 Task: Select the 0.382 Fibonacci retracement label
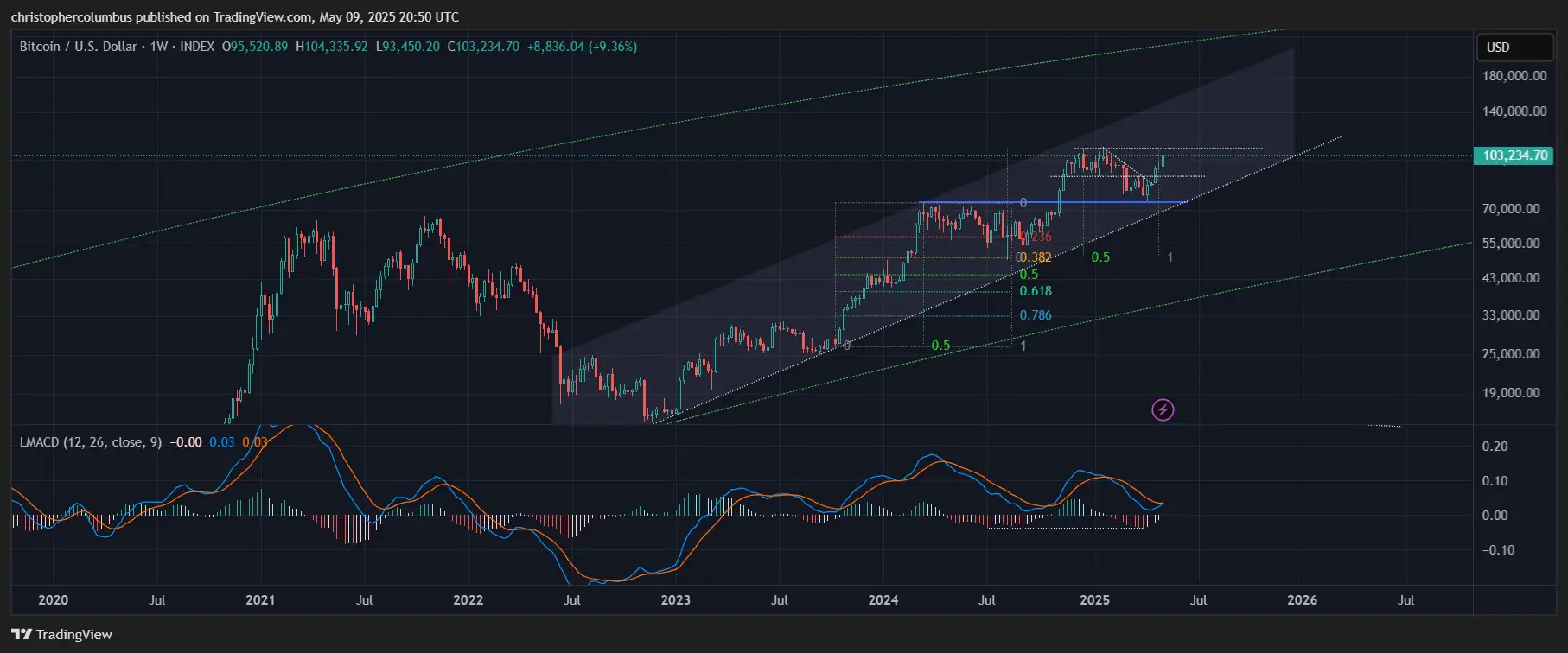click(1034, 257)
